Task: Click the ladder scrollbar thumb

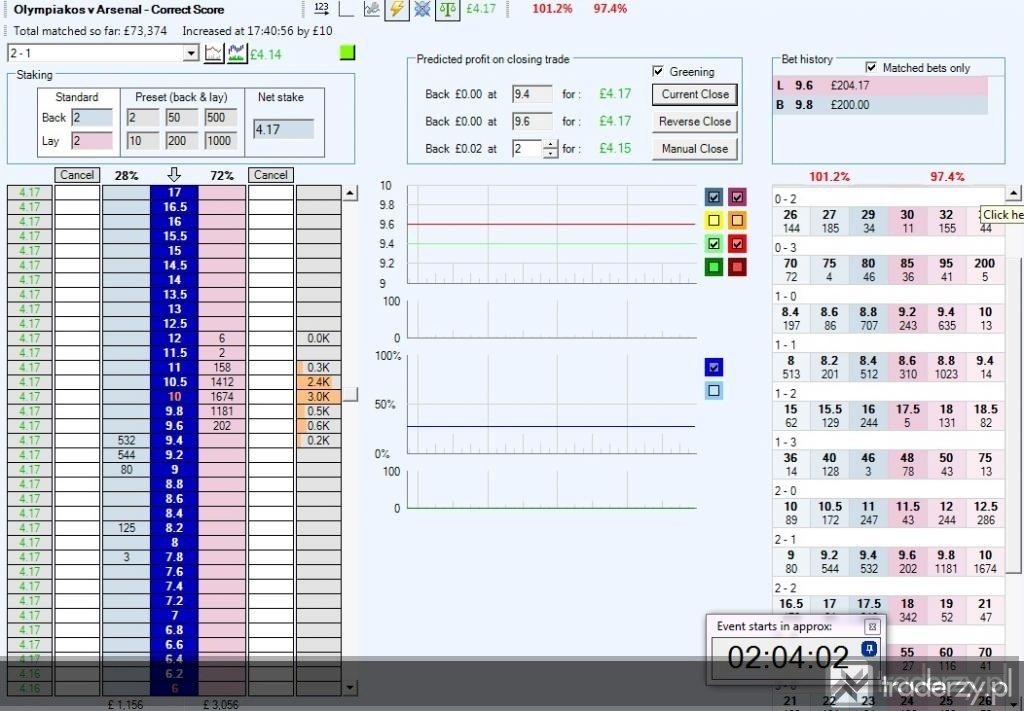Action: tap(351, 394)
